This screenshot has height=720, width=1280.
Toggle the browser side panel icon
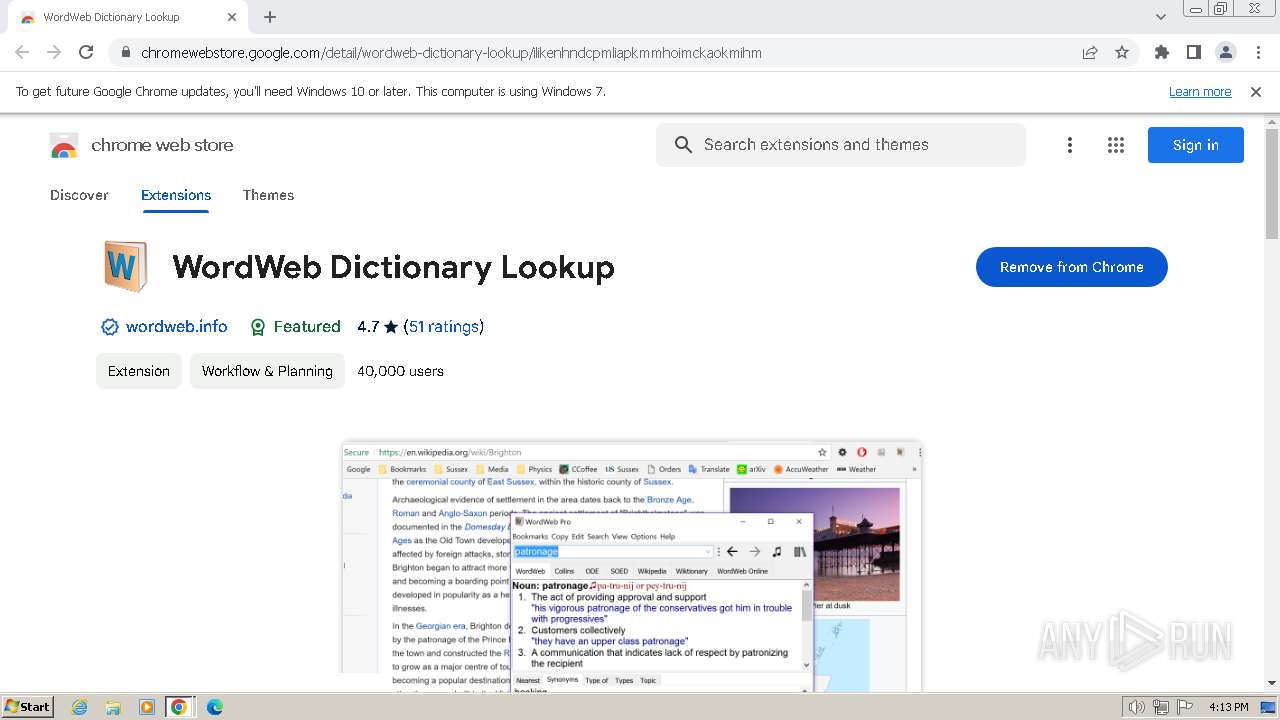tap(1193, 53)
